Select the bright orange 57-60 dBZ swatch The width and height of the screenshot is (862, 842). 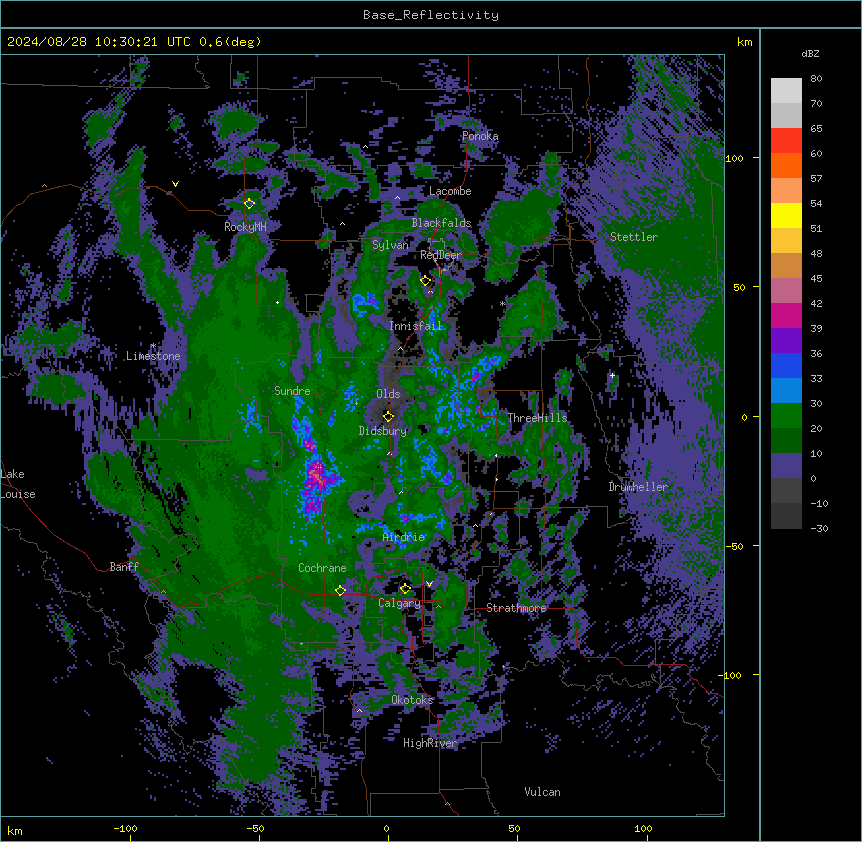(x=786, y=166)
